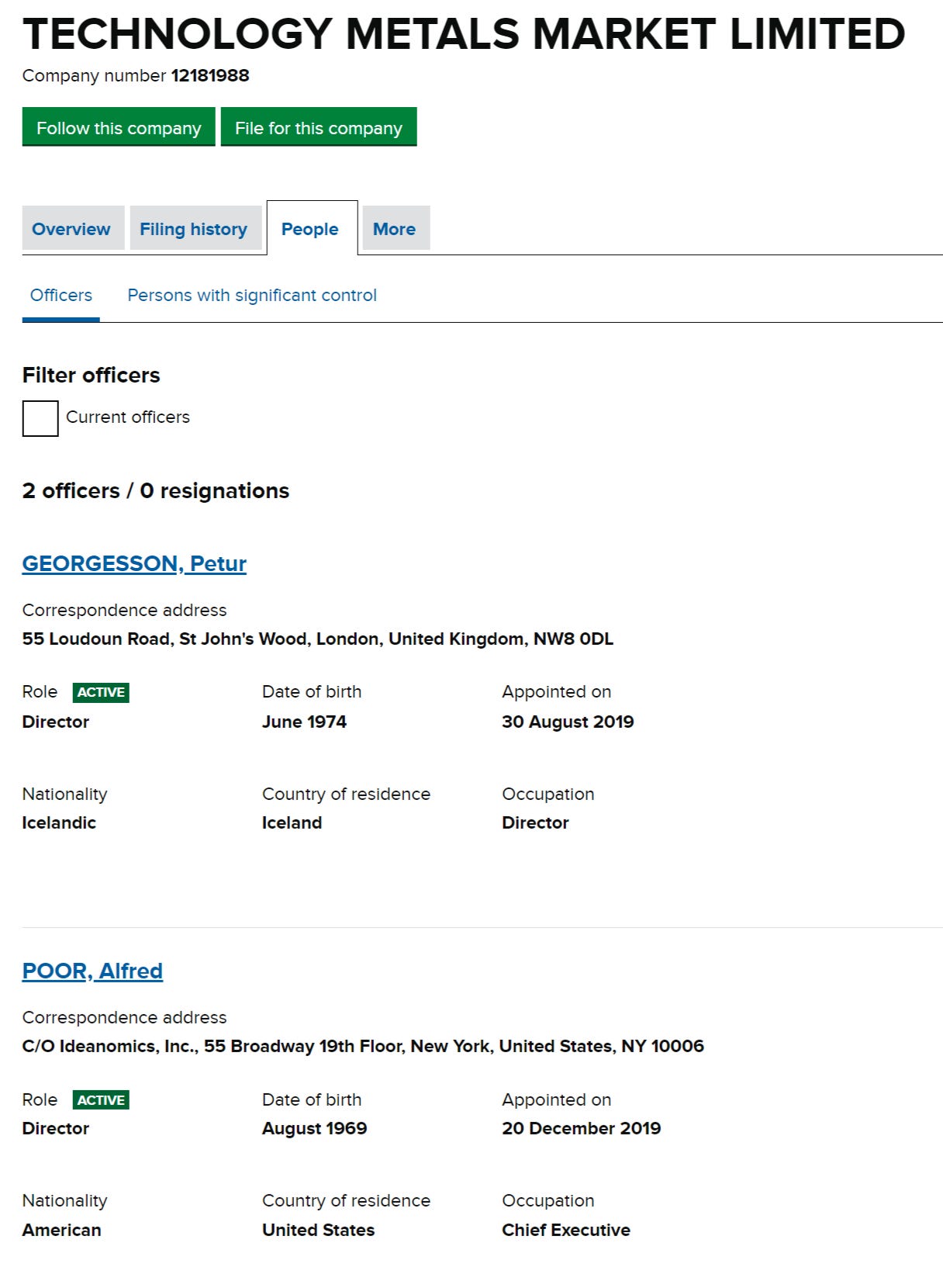Click occupation value Chief Executive
943x1288 pixels.
click(x=566, y=1230)
